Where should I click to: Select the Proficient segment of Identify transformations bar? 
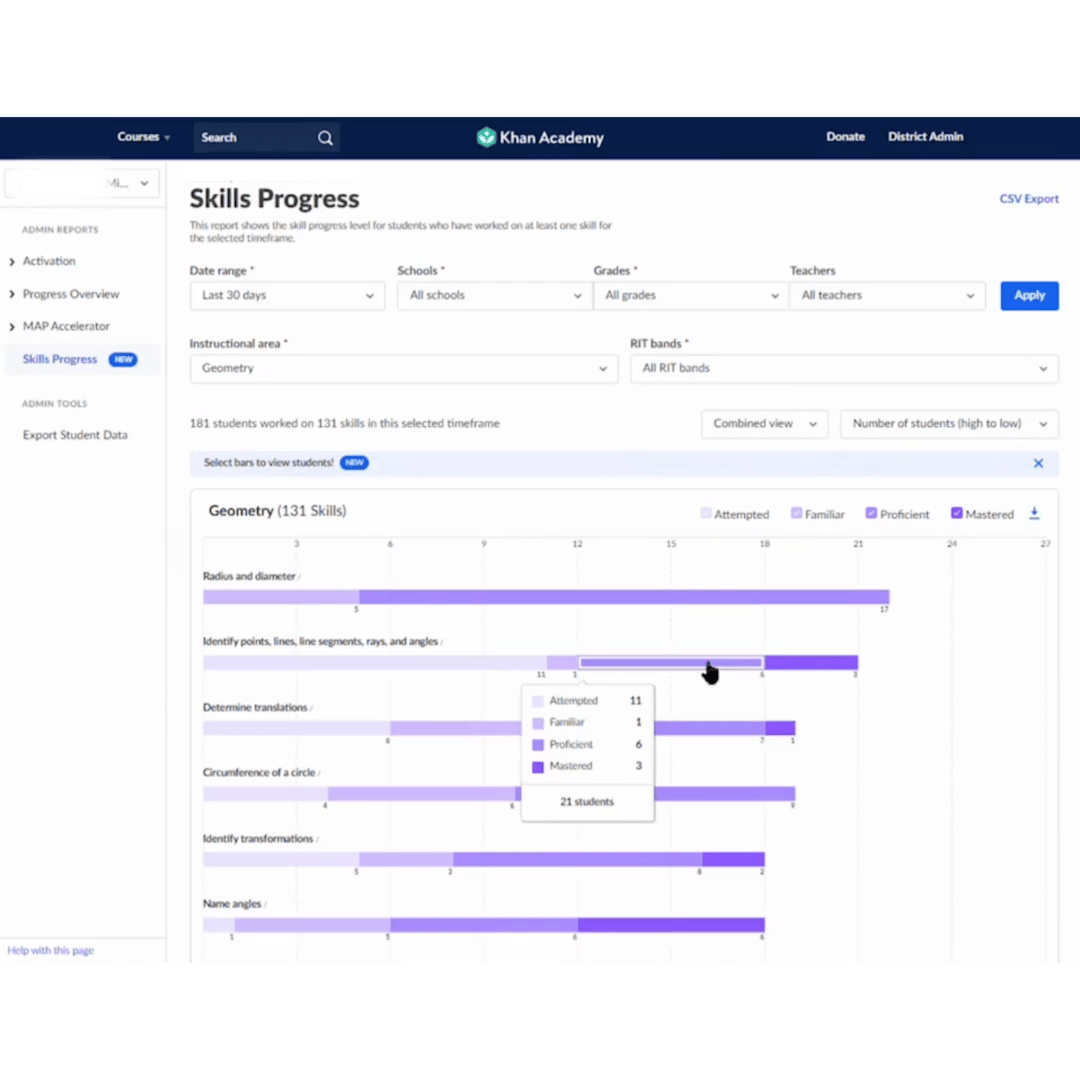tap(578, 859)
